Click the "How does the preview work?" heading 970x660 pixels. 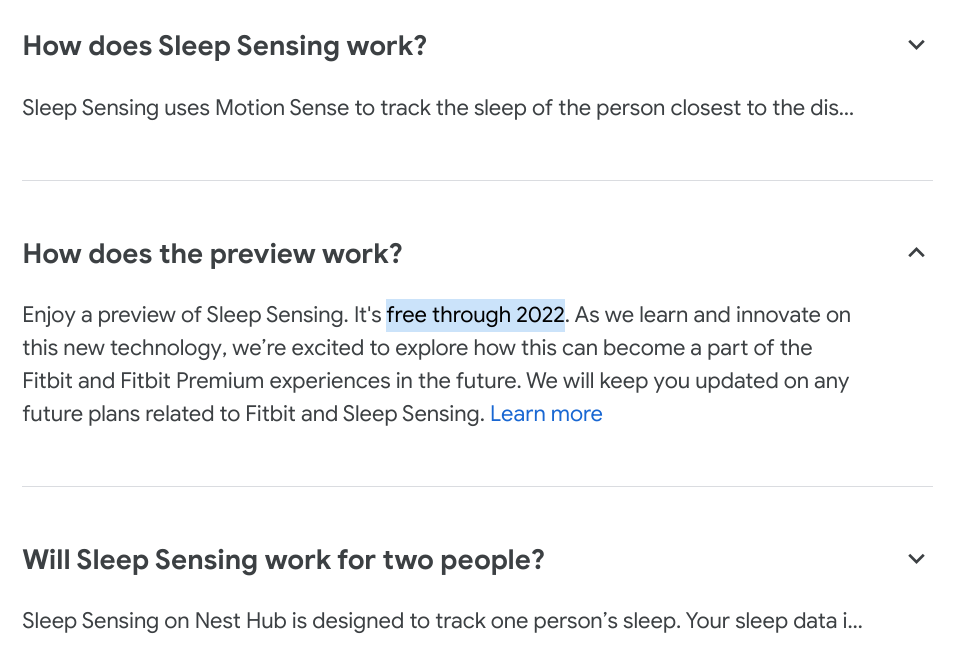pos(212,254)
